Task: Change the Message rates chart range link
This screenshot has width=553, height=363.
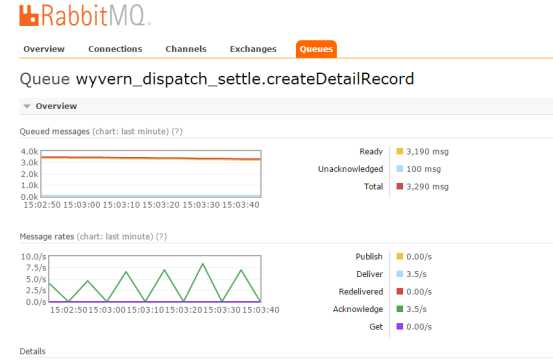Action: point(115,236)
